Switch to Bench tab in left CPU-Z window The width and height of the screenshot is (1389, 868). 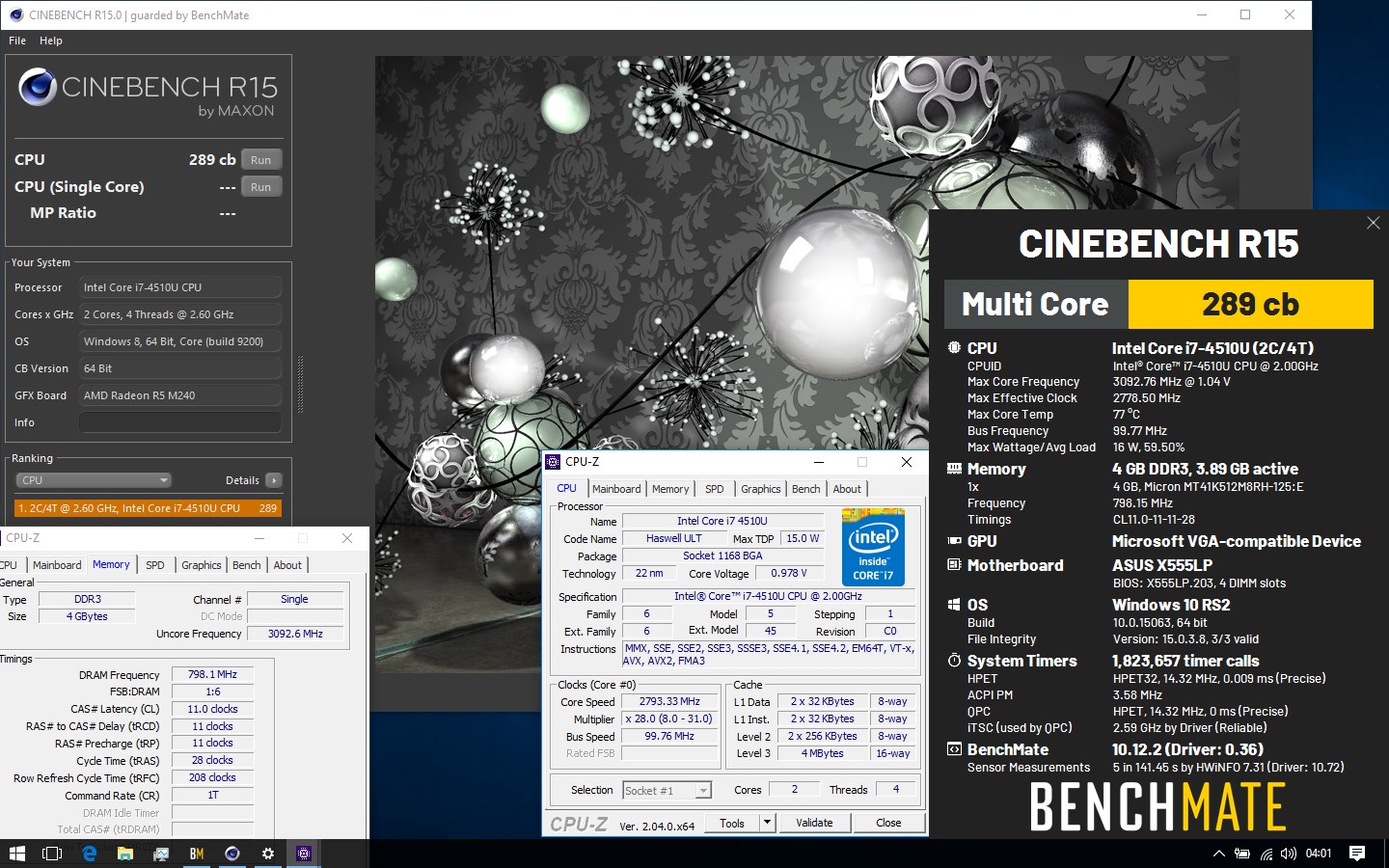247,565
